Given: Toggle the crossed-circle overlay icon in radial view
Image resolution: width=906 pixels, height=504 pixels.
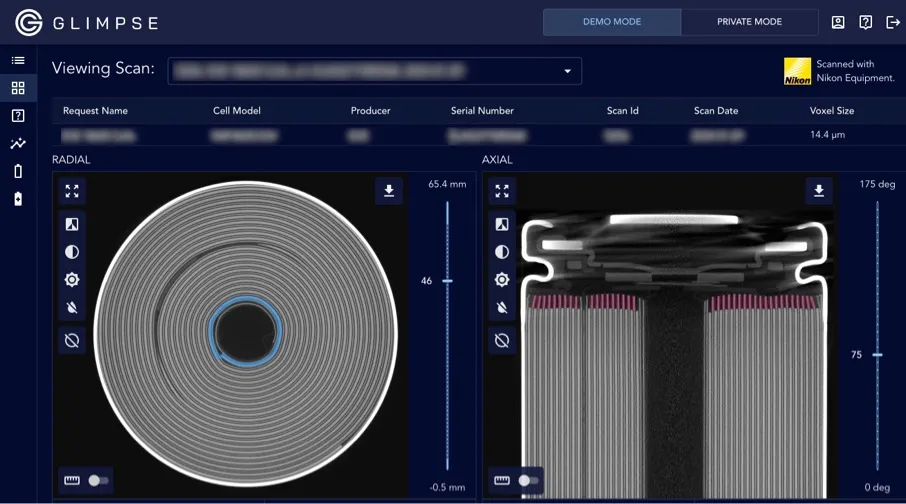Looking at the screenshot, I should point(72,340).
